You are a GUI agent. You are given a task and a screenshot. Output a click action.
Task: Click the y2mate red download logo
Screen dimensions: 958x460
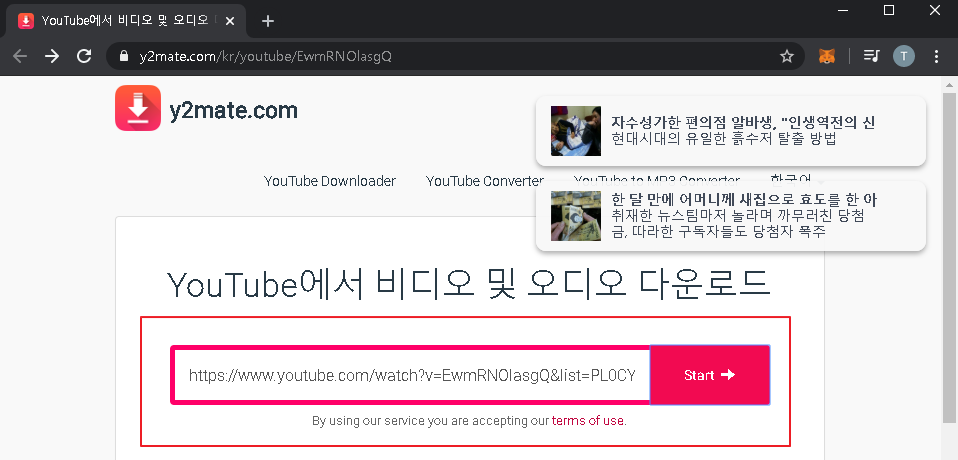pyautogui.click(x=138, y=108)
